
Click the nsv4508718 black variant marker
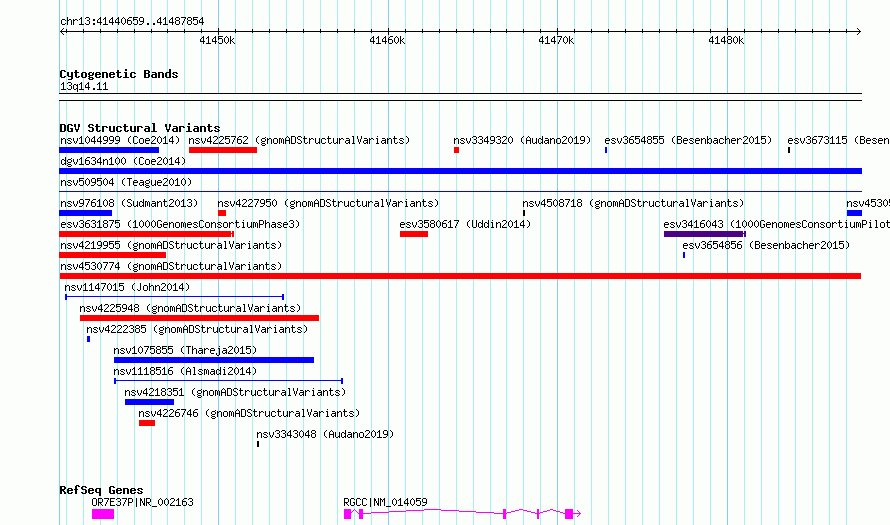[x=524, y=213]
